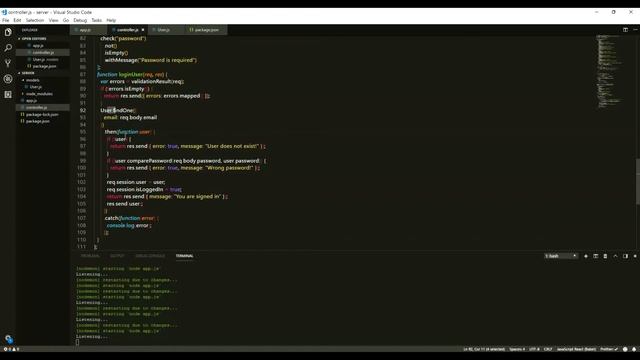Collapse the SERVER folder section

(28, 73)
